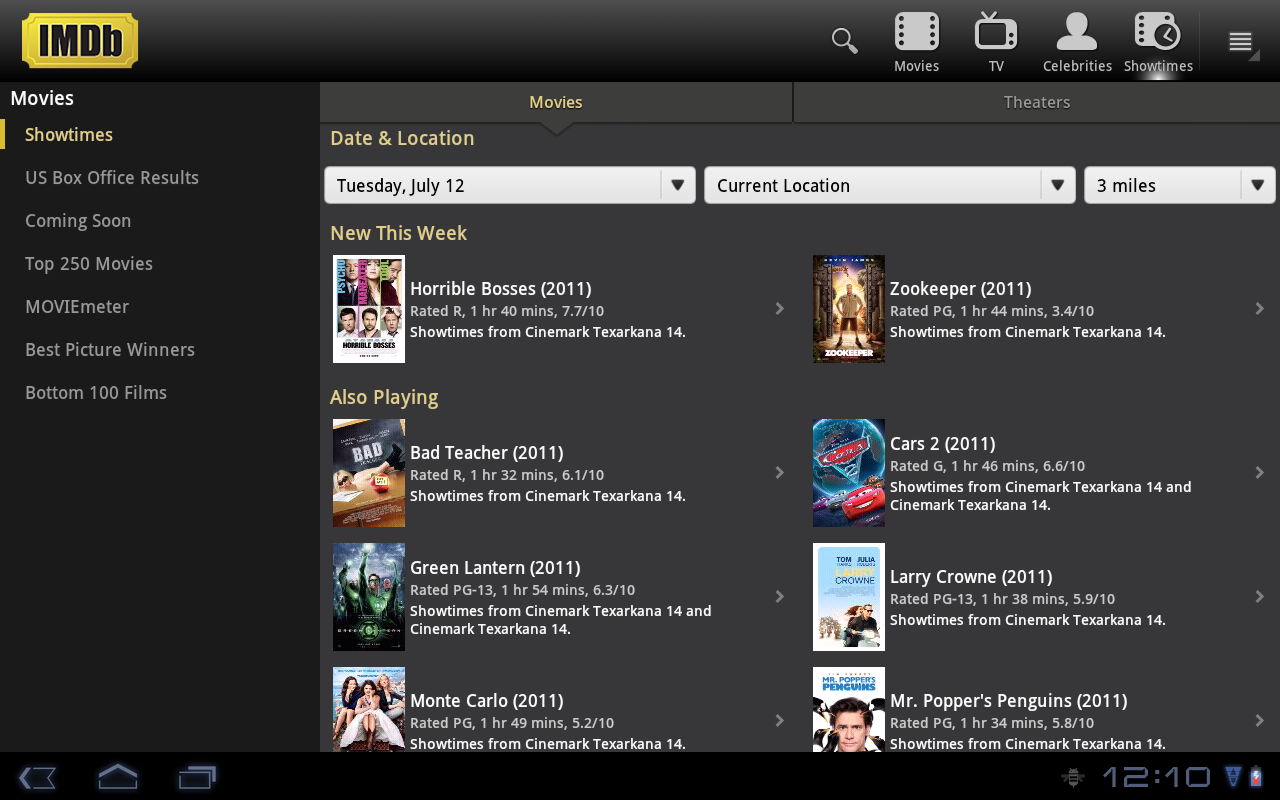Click the IMDb logo
1280x800 pixels.
click(x=79, y=40)
